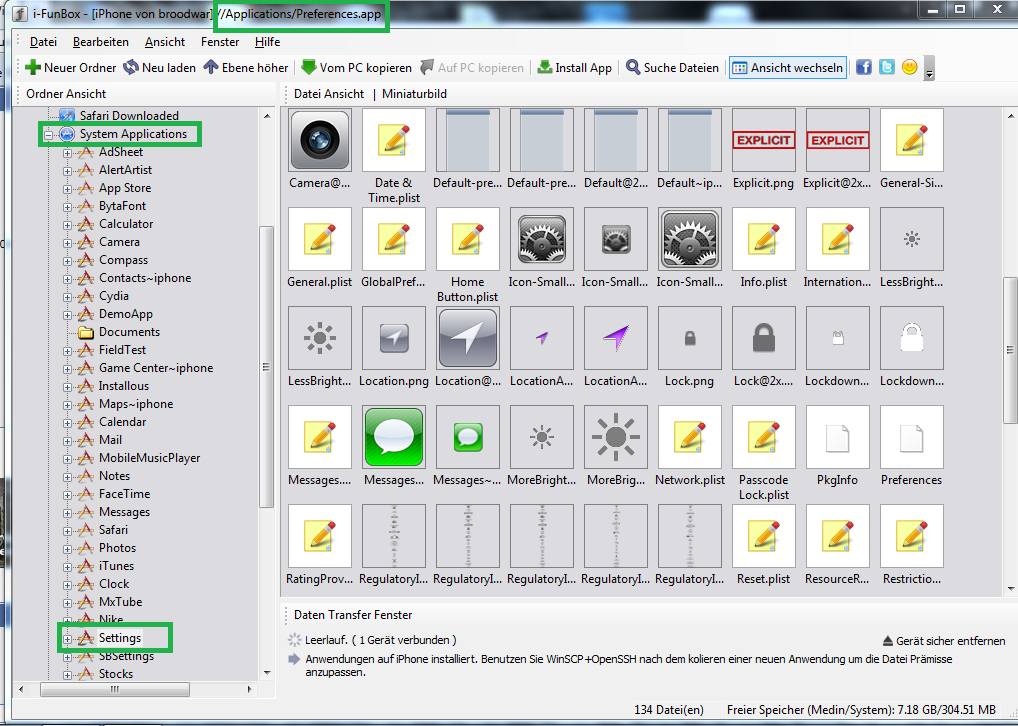Screen dimensions: 1018x726
Task: Go up with Ebene höher
Action: tap(246, 68)
